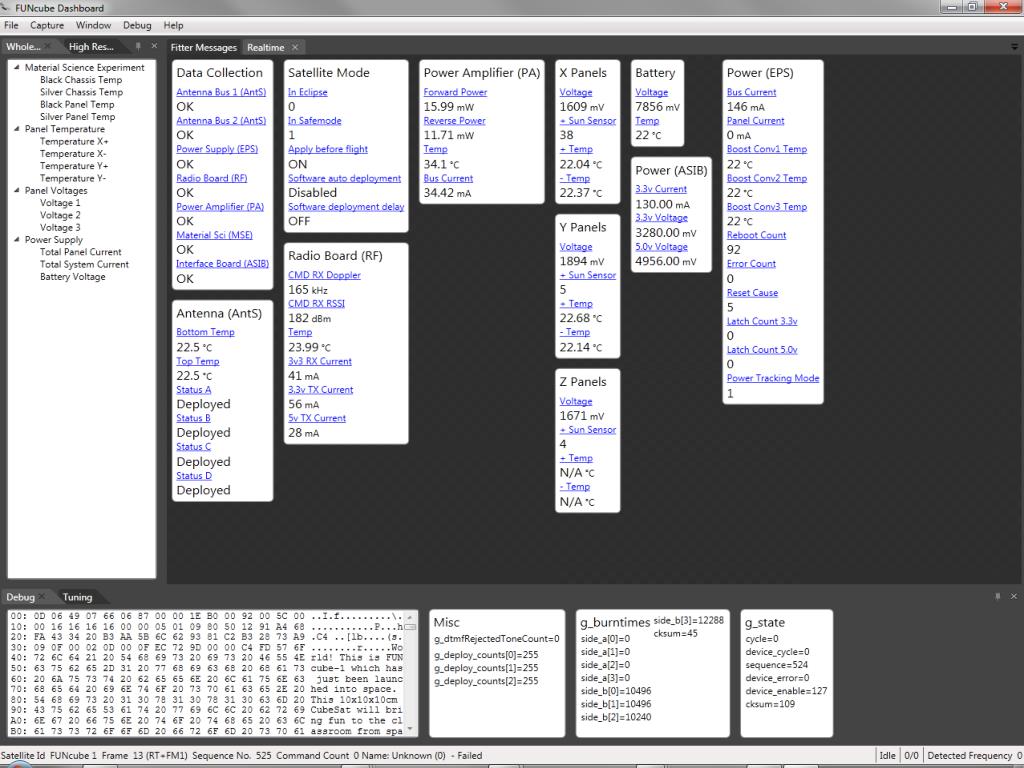Open the document pane options dropdown
Screen dimensions: 1024x768
click(1014, 47)
